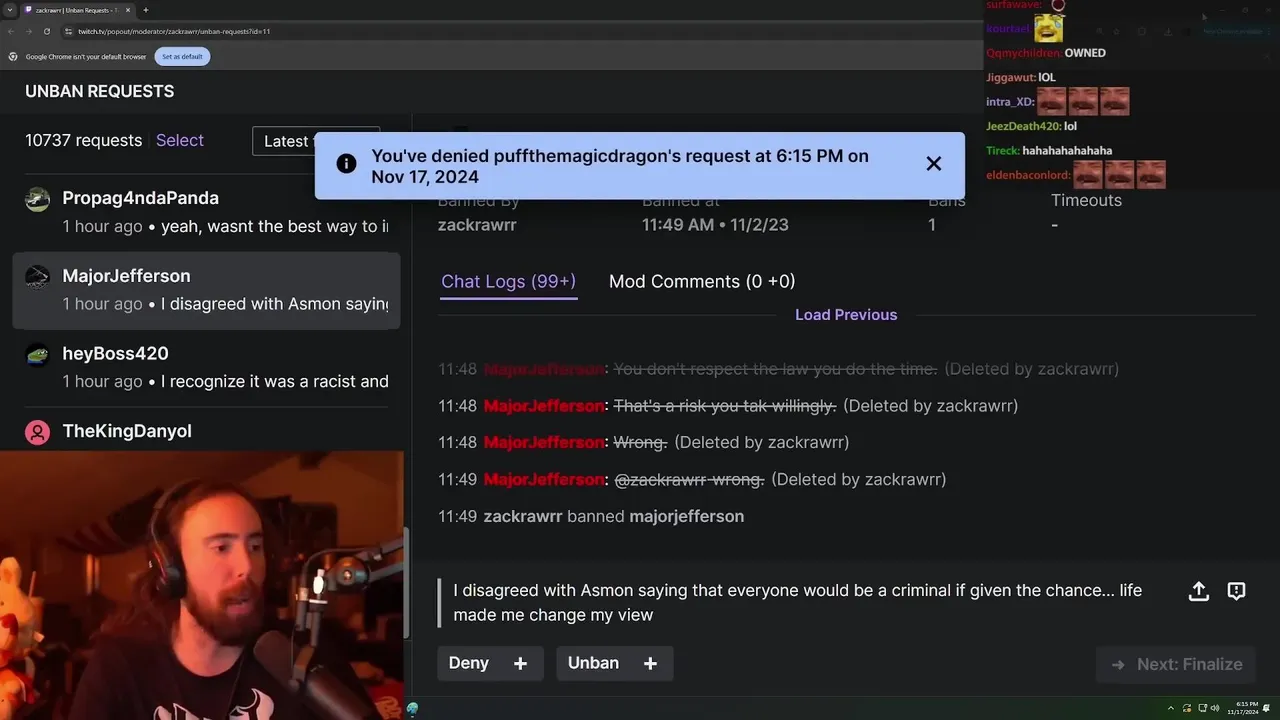Image resolution: width=1280 pixels, height=720 pixels.
Task: Open MajorJefferson's unban request row
Action: (206, 290)
